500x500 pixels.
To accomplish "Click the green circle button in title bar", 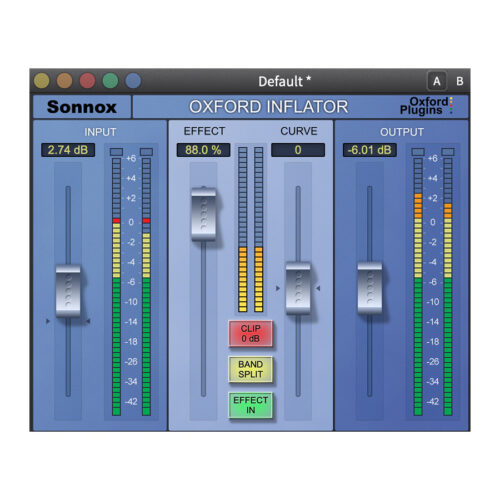I will point(110,81).
